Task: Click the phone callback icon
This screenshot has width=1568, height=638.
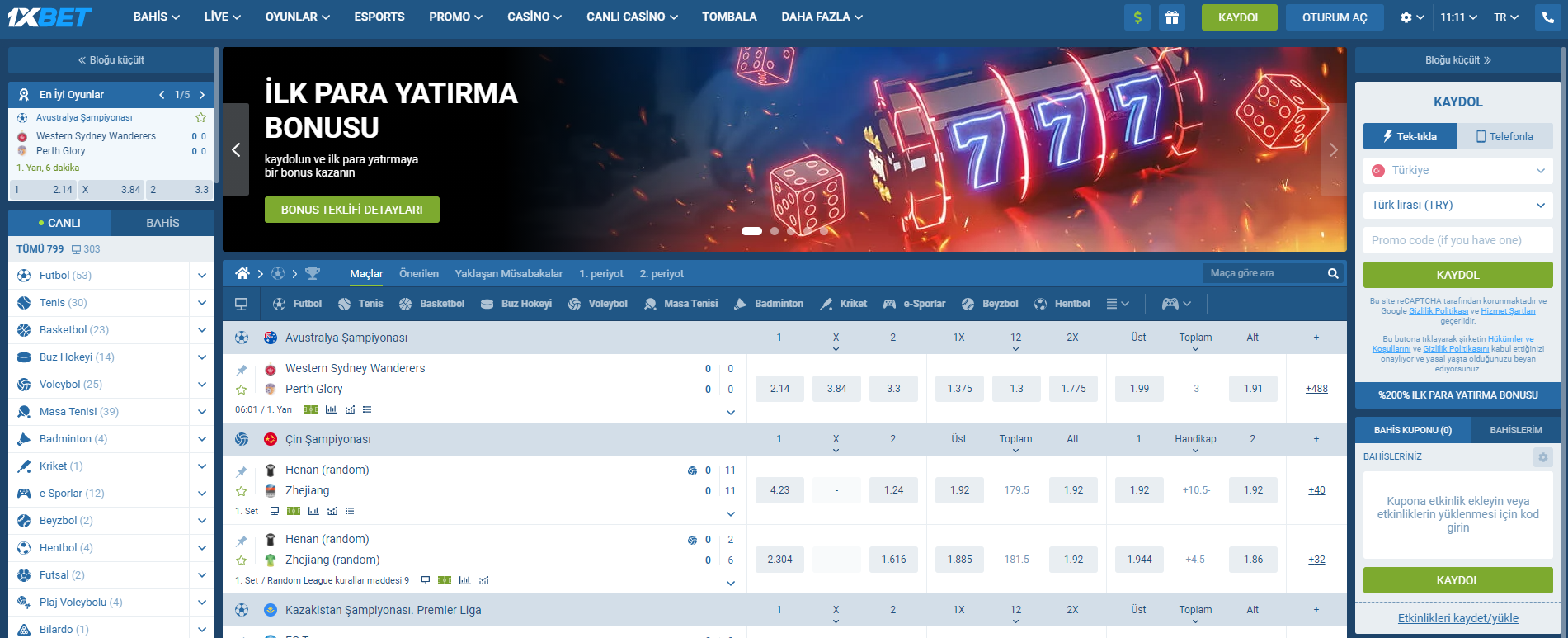Action: 1547,17
